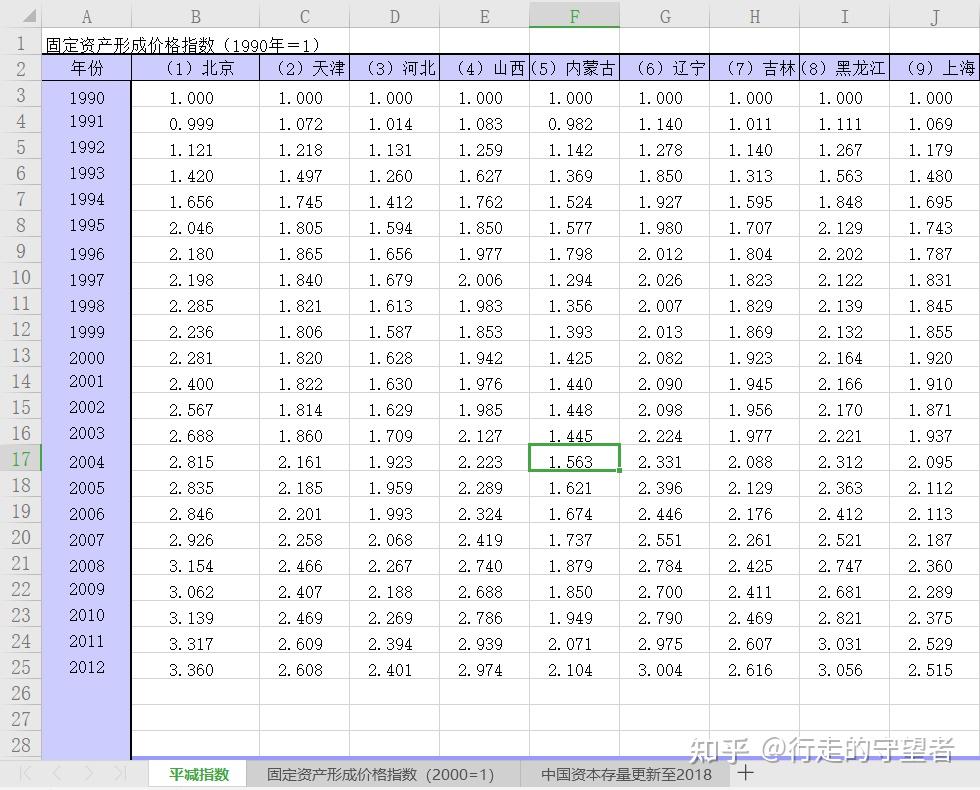Add a new worksheet with the plus icon

click(x=747, y=774)
